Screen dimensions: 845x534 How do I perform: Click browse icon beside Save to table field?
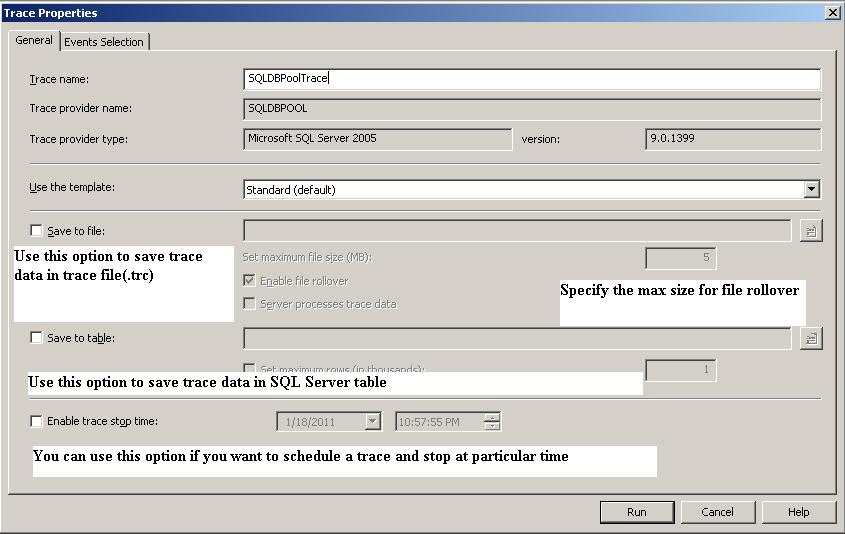[x=810, y=338]
